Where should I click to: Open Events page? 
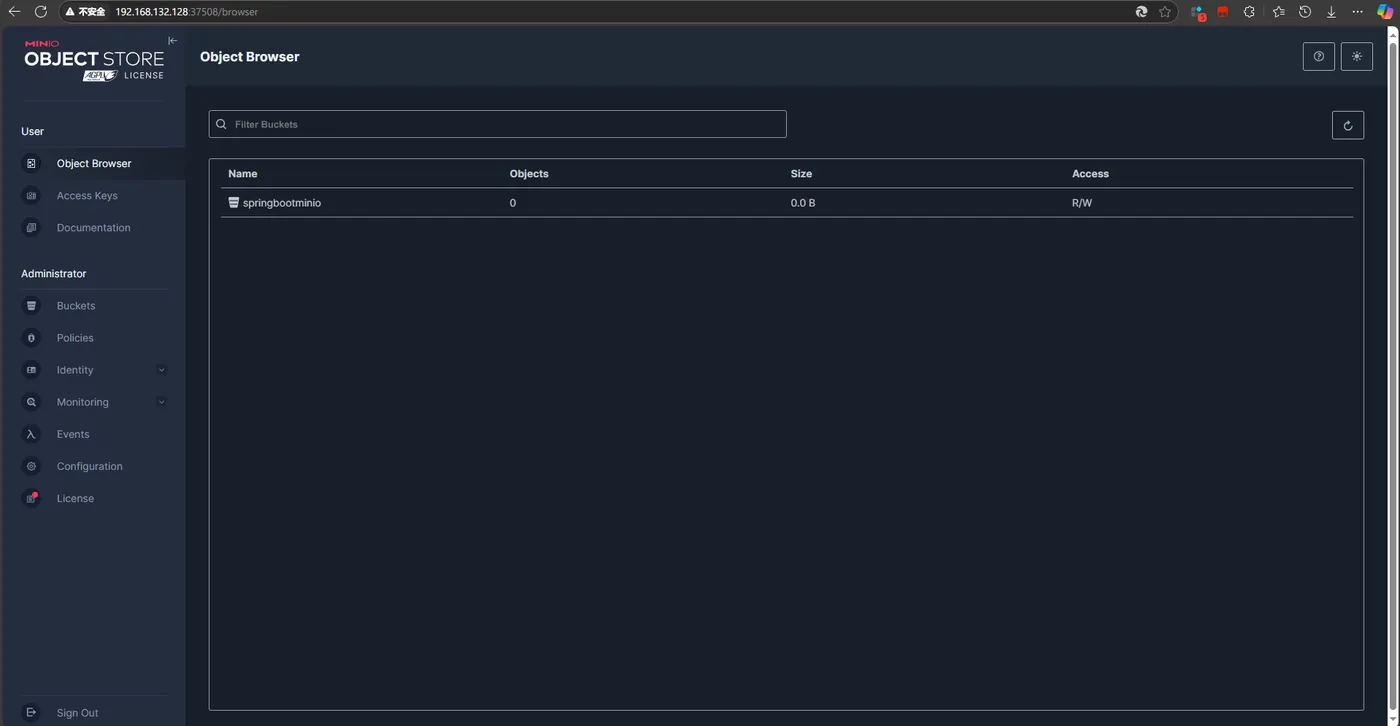[73, 434]
